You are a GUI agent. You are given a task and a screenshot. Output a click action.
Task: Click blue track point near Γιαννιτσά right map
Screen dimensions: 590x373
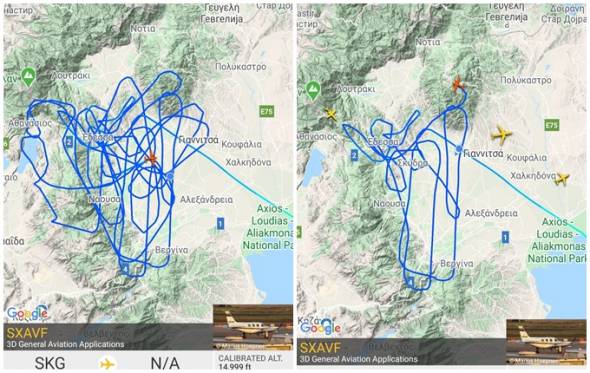point(459,149)
